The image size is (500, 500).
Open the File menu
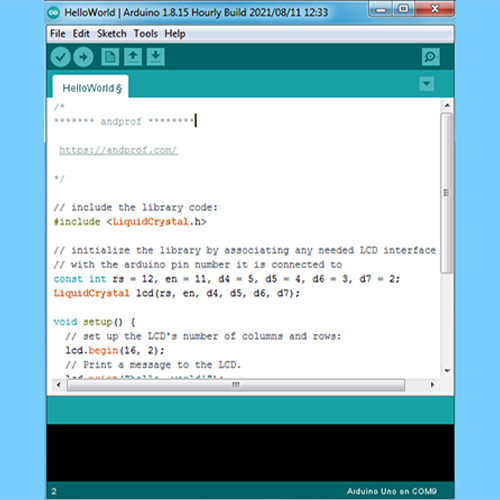pos(58,34)
